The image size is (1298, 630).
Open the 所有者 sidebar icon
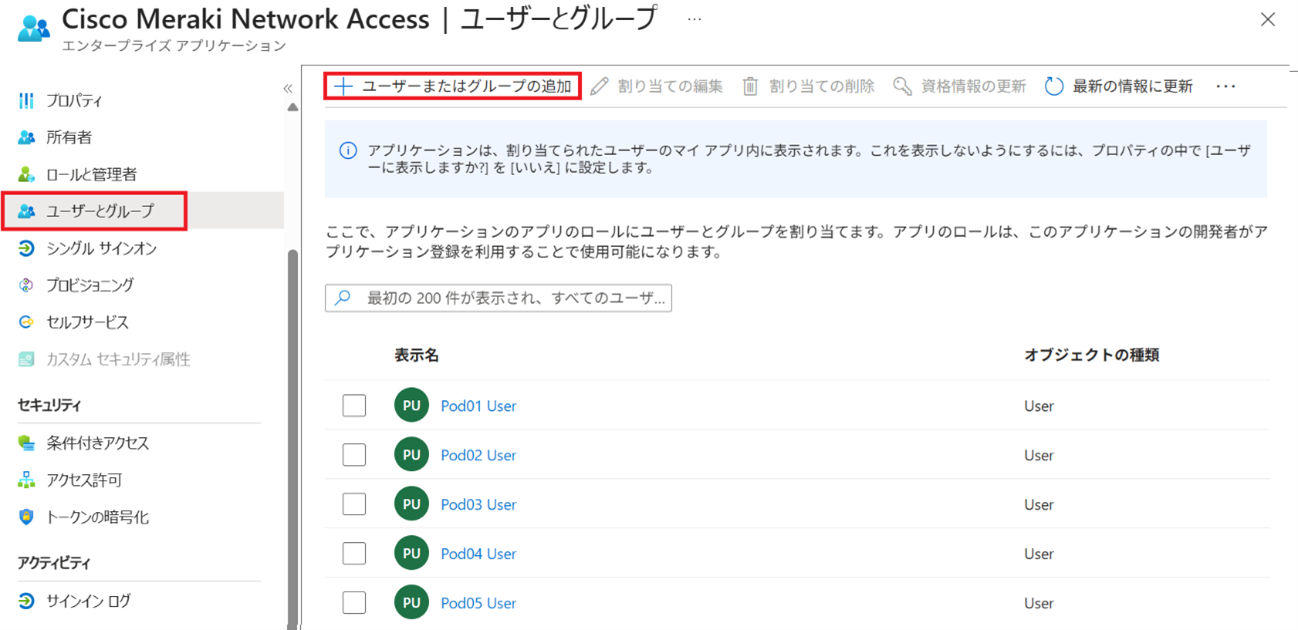[x=26, y=137]
